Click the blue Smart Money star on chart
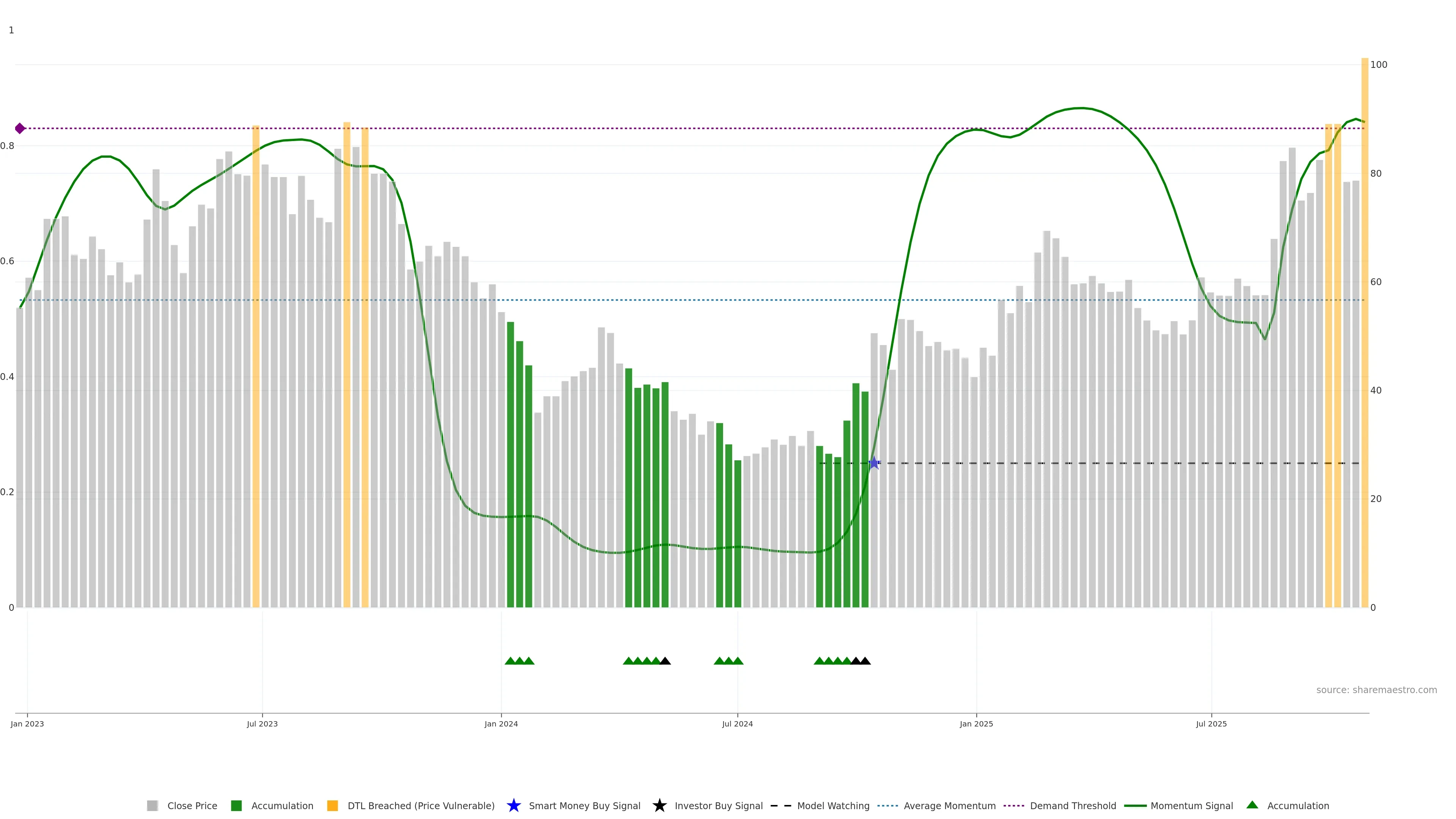The height and width of the screenshot is (819, 1456). click(x=874, y=463)
